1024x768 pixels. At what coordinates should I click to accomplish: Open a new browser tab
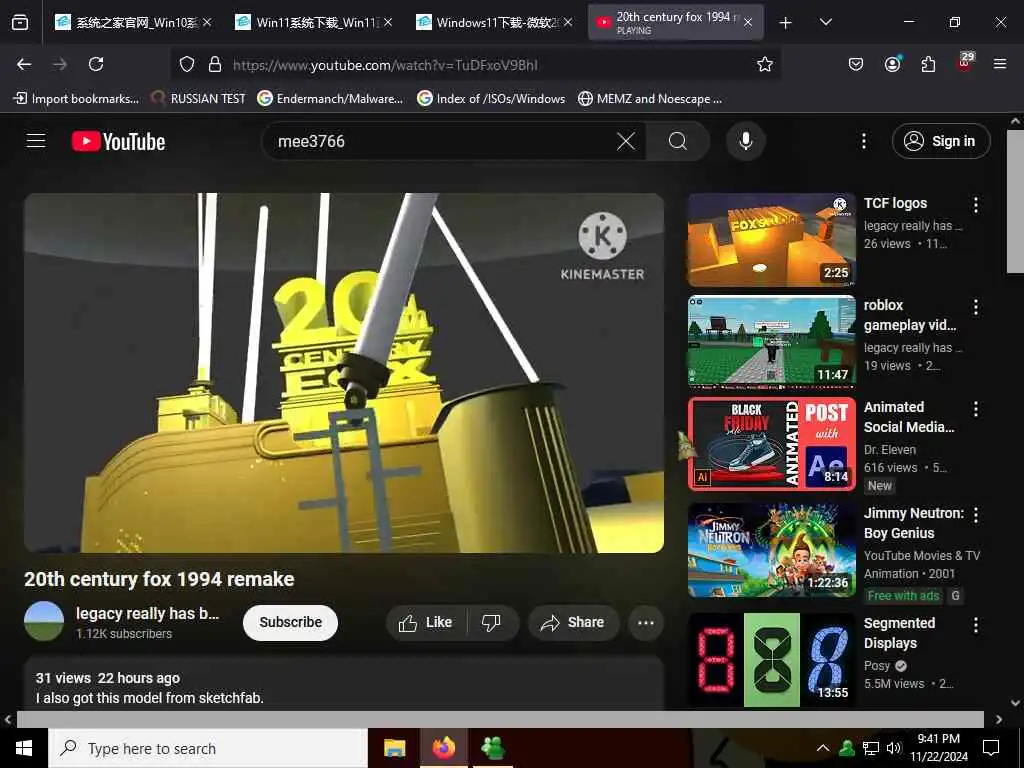pos(786,23)
